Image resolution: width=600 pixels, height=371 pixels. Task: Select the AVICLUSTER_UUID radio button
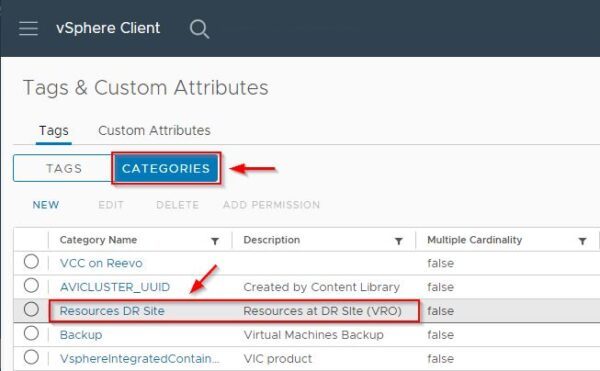(x=31, y=286)
